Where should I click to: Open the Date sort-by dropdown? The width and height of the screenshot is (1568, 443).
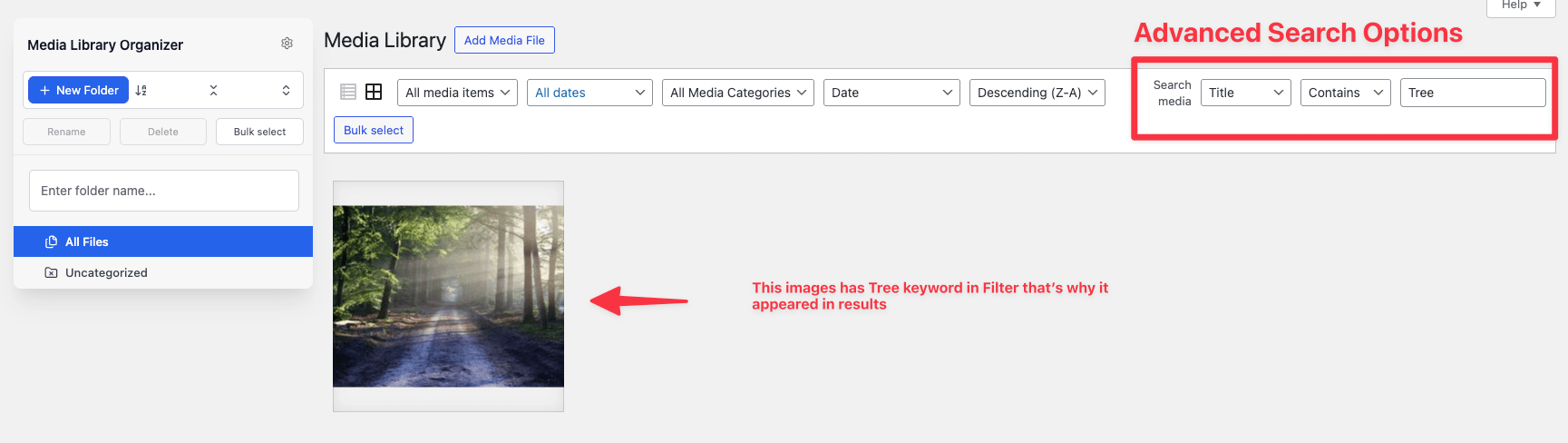click(891, 93)
